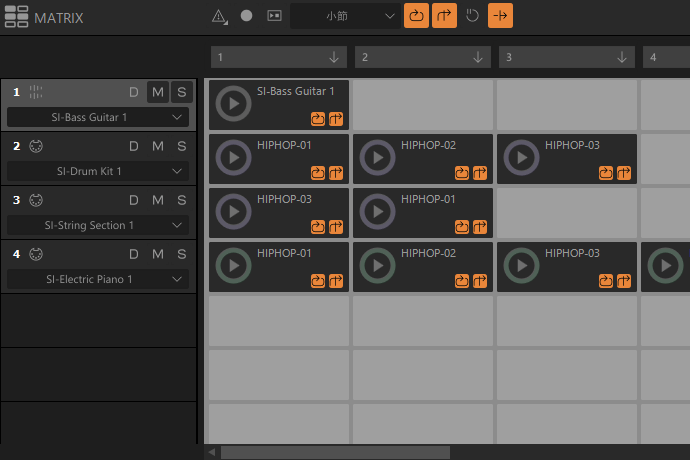The height and width of the screenshot is (460, 690).
Task: Toggle the orange loop cells button in toolbar
Action: click(x=416, y=16)
